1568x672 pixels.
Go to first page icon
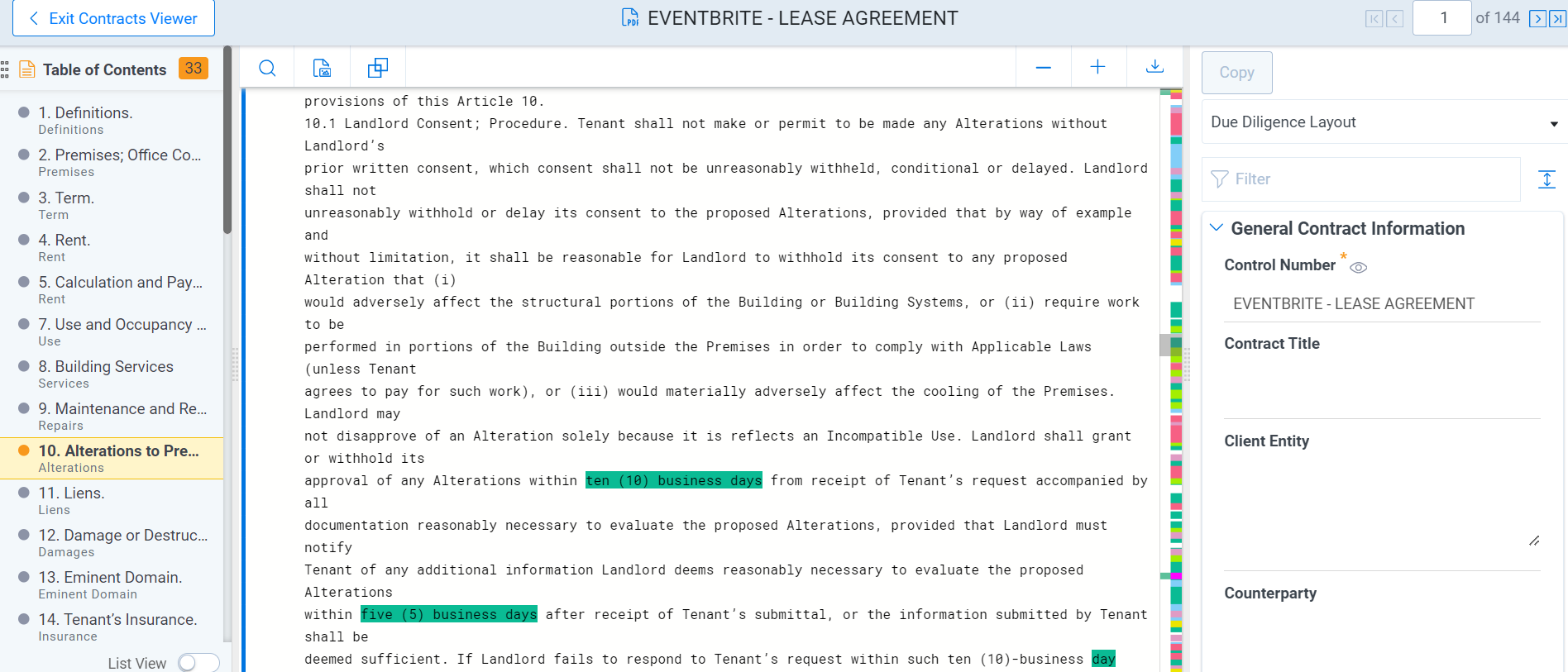[1374, 18]
